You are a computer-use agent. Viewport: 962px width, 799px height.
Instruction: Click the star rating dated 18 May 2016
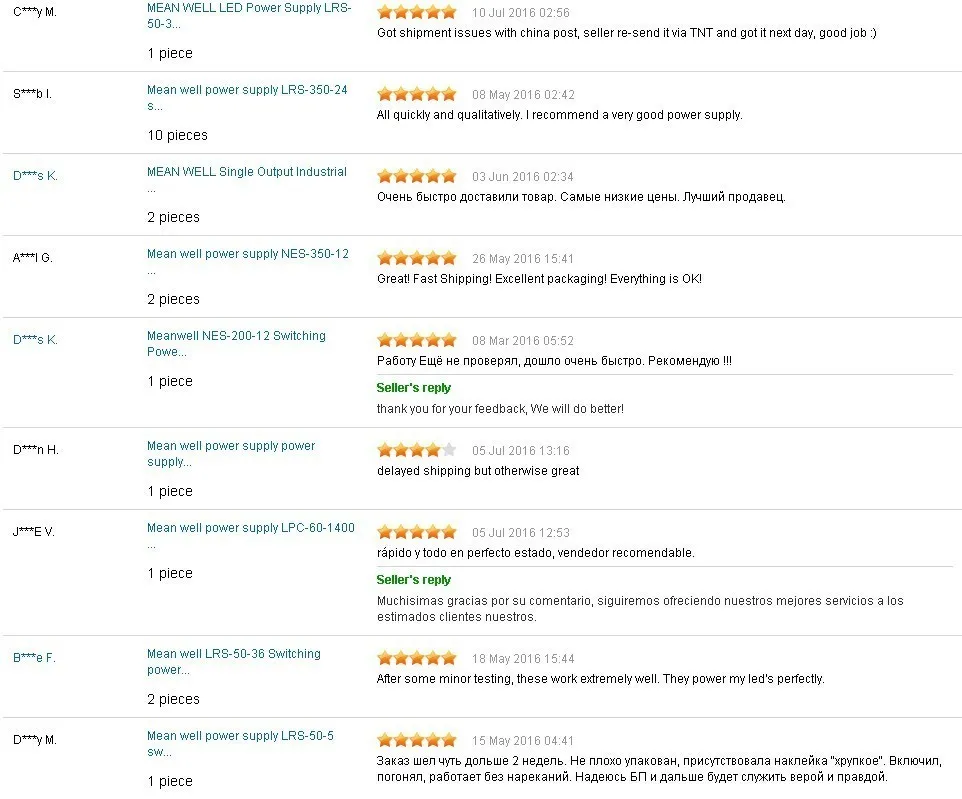pyautogui.click(x=416, y=659)
